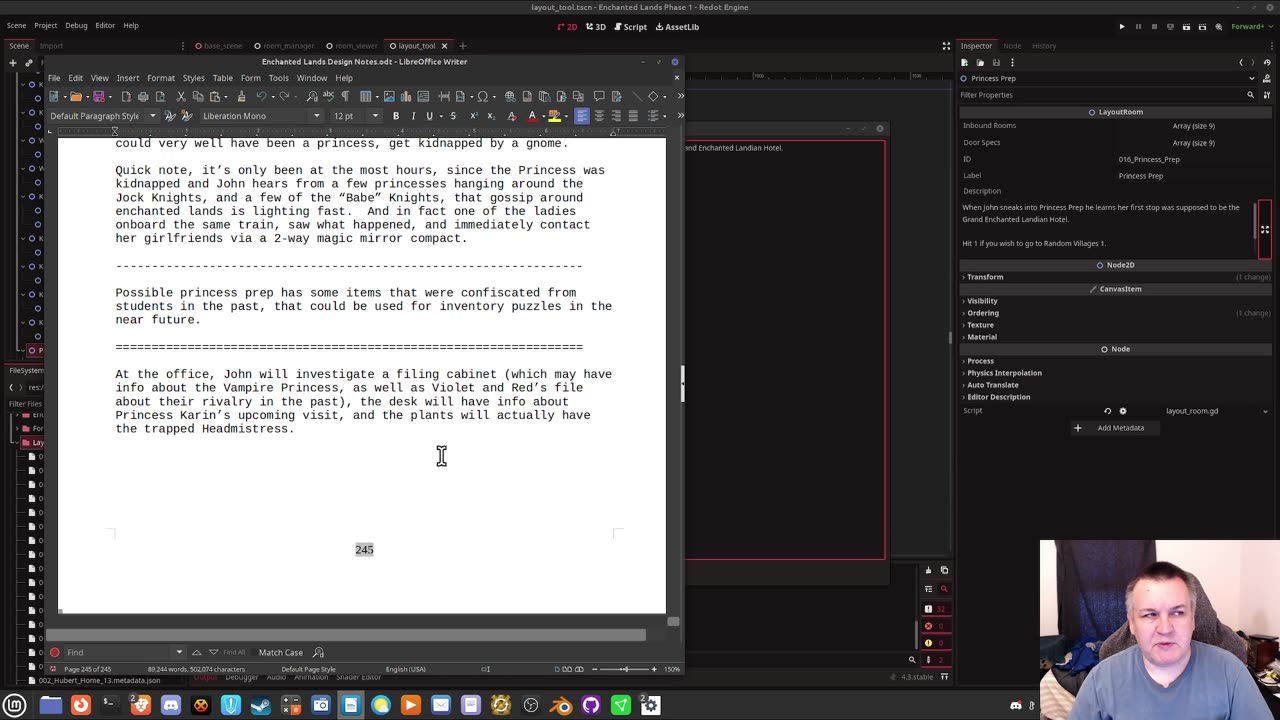Viewport: 1280px width, 720px height.
Task: Switch Godot to the 3D workspace
Action: [596, 27]
